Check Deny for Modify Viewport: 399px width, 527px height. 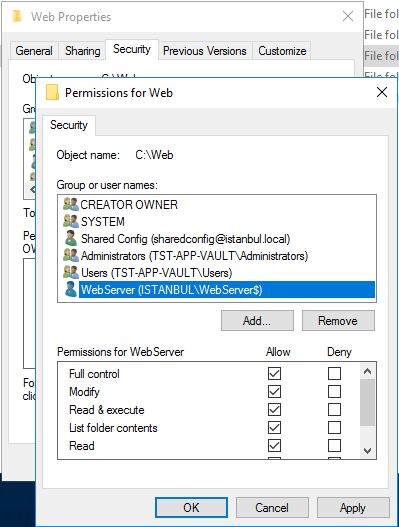334,392
